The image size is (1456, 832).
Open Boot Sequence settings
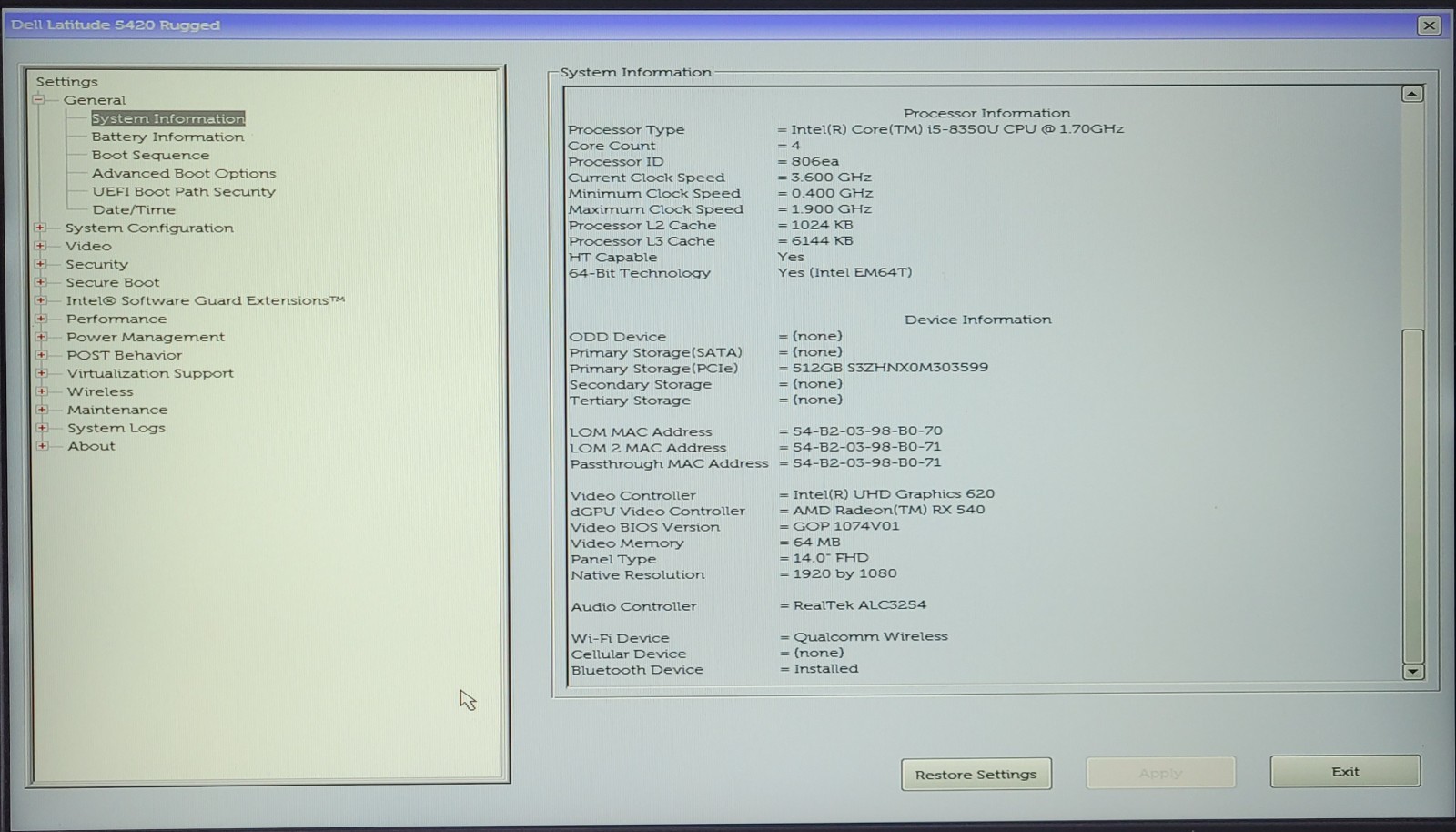point(150,155)
